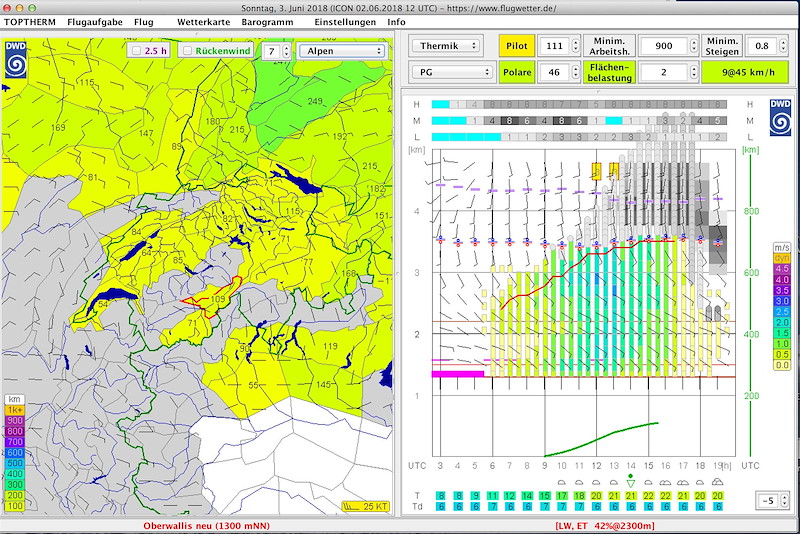
Task: Open the Einstellungen menu
Action: pyautogui.click(x=345, y=22)
